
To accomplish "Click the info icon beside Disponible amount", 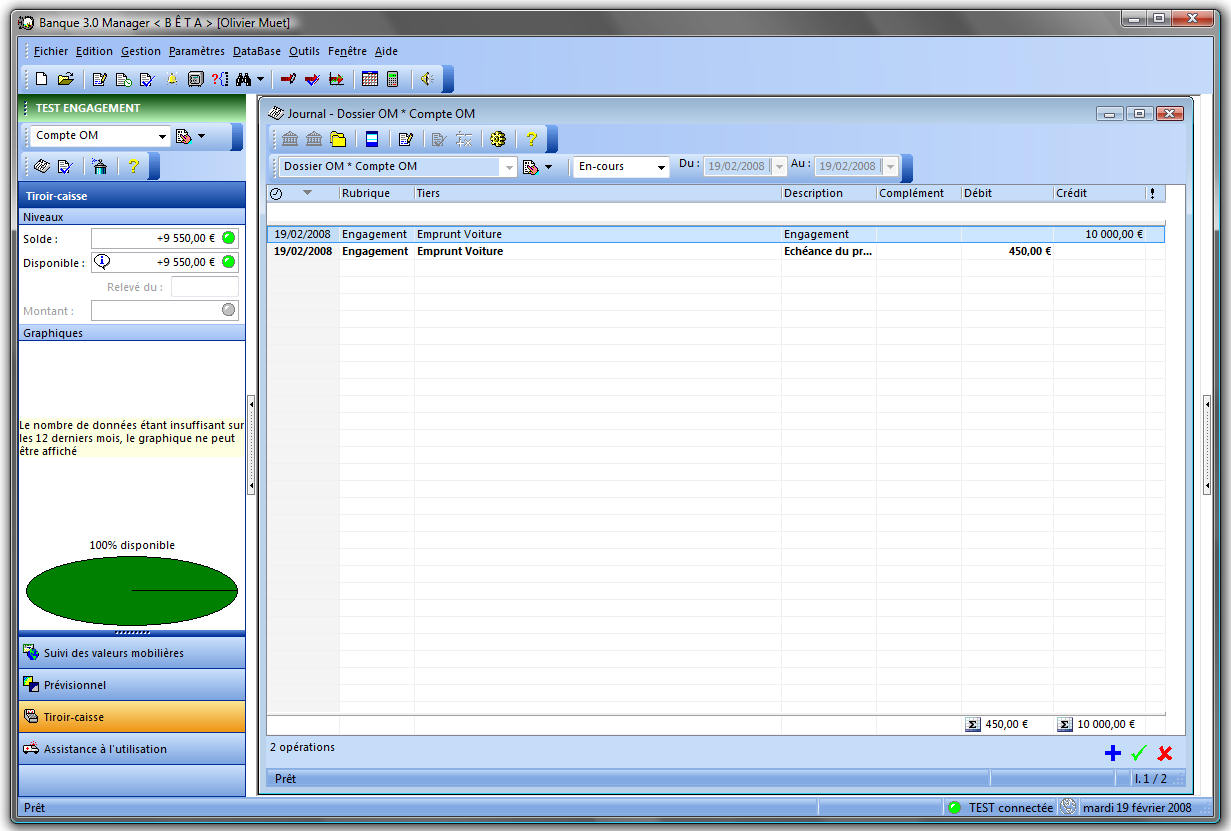I will [x=103, y=262].
